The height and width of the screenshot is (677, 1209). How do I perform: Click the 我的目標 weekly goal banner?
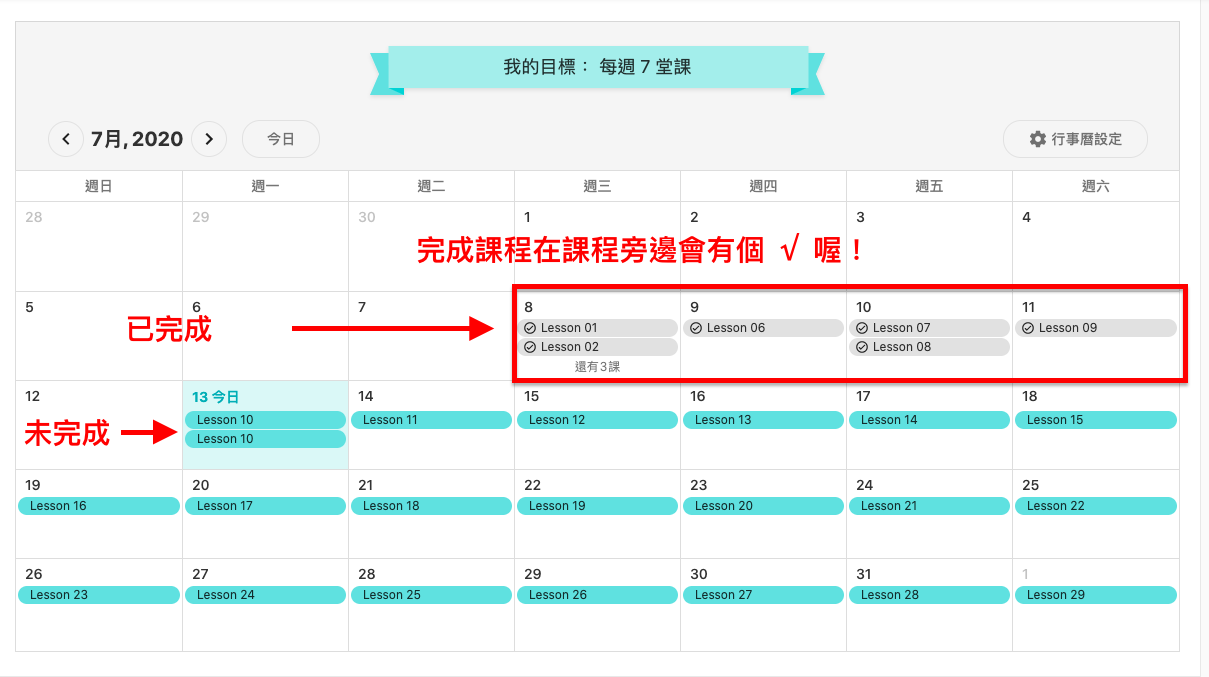coord(597,68)
